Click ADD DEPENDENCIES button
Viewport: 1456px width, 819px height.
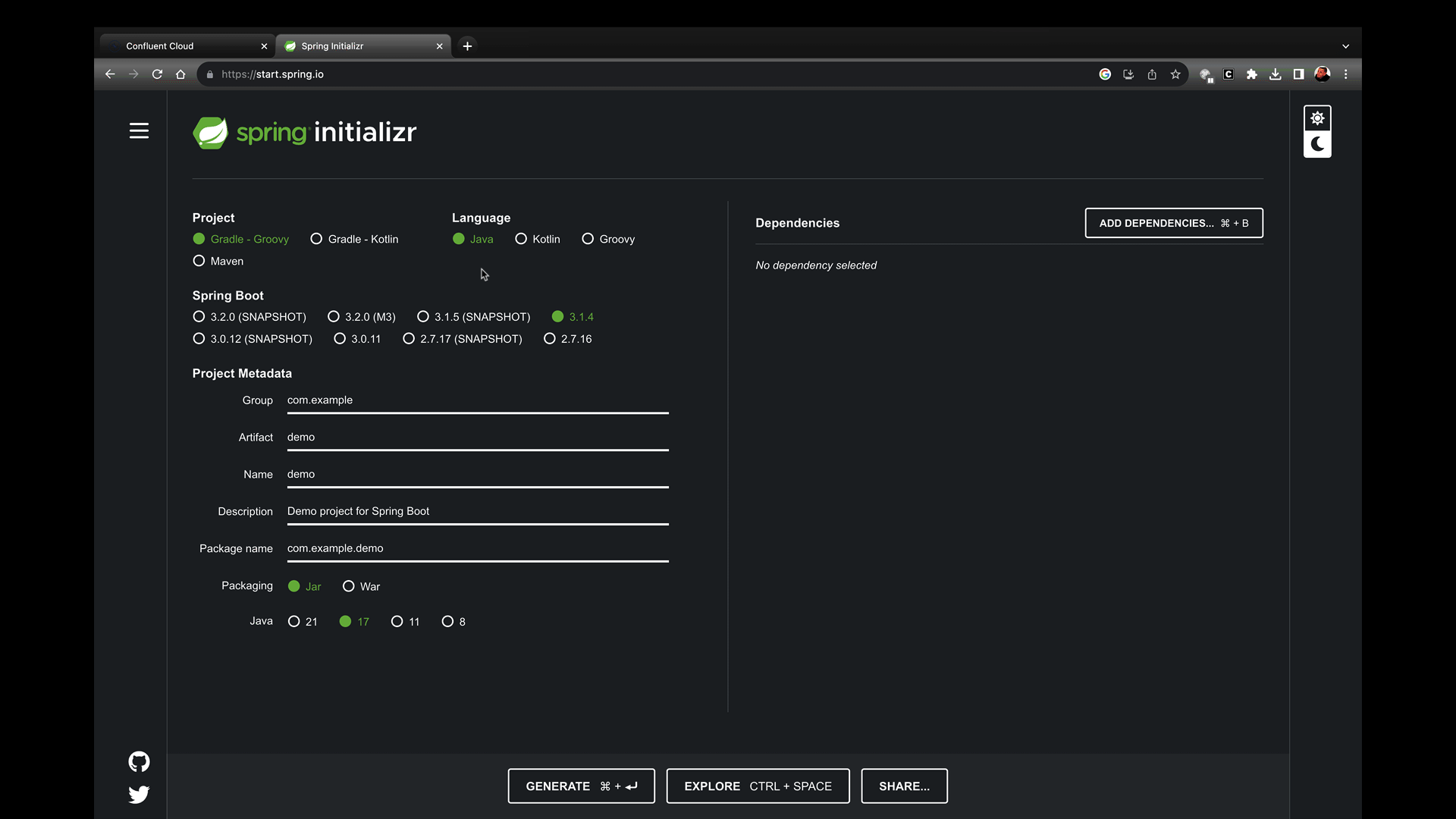(x=1174, y=223)
